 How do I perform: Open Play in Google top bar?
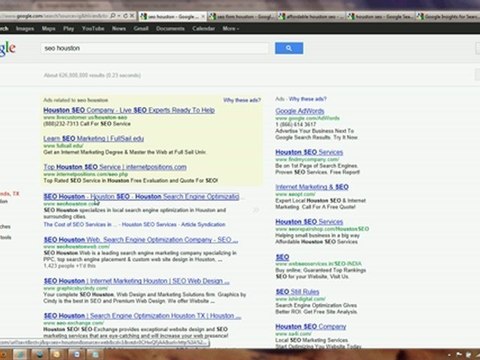tap(69, 29)
